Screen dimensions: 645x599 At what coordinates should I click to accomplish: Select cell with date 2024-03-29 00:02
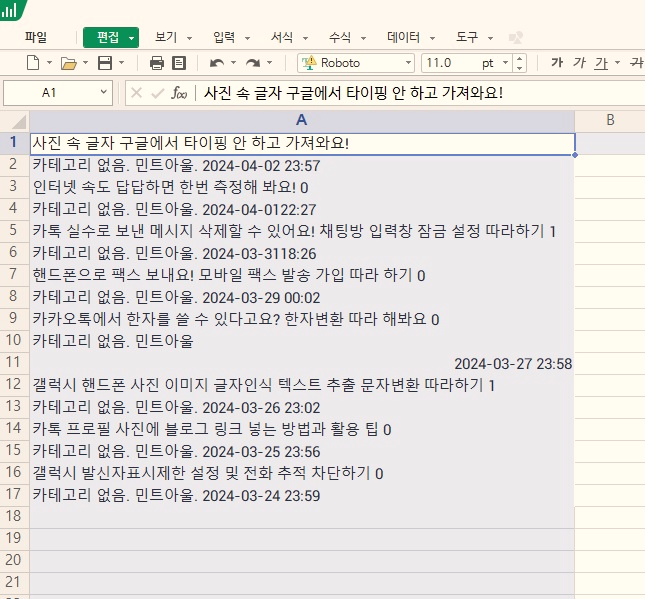coord(302,297)
